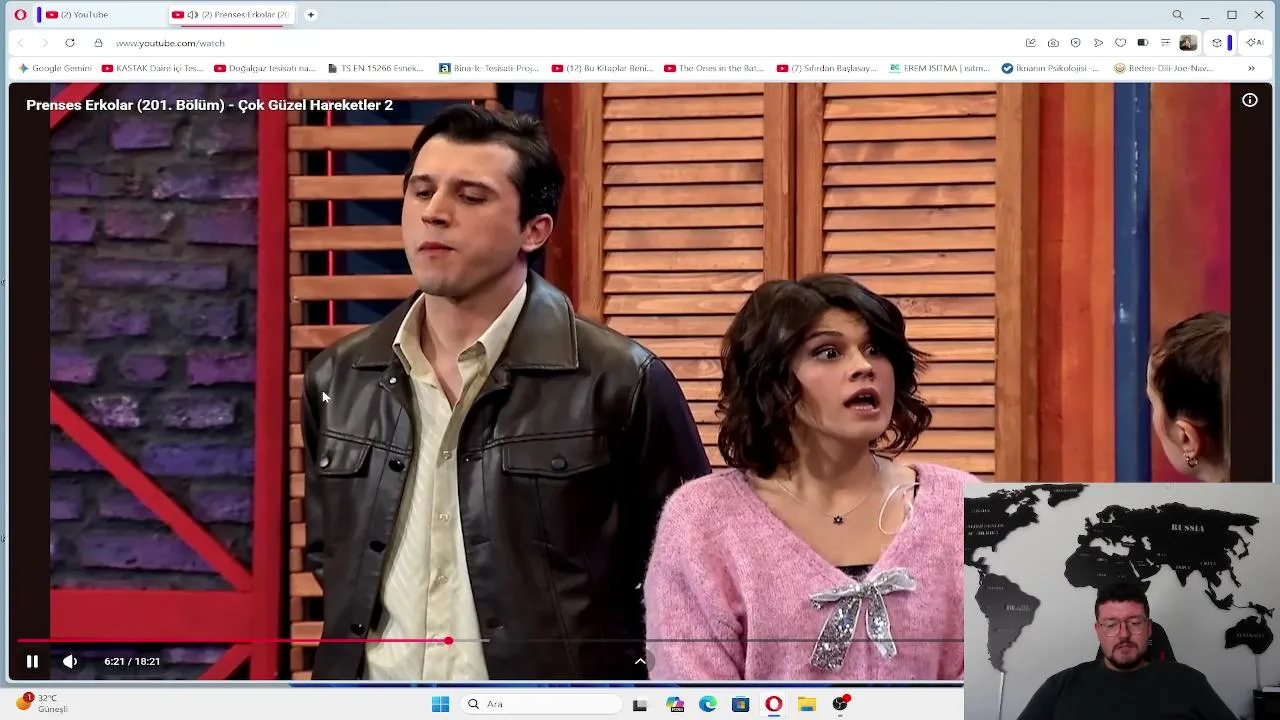Open the weather widget showing 32°C Güneşli
The image size is (1280, 720).
[42, 703]
